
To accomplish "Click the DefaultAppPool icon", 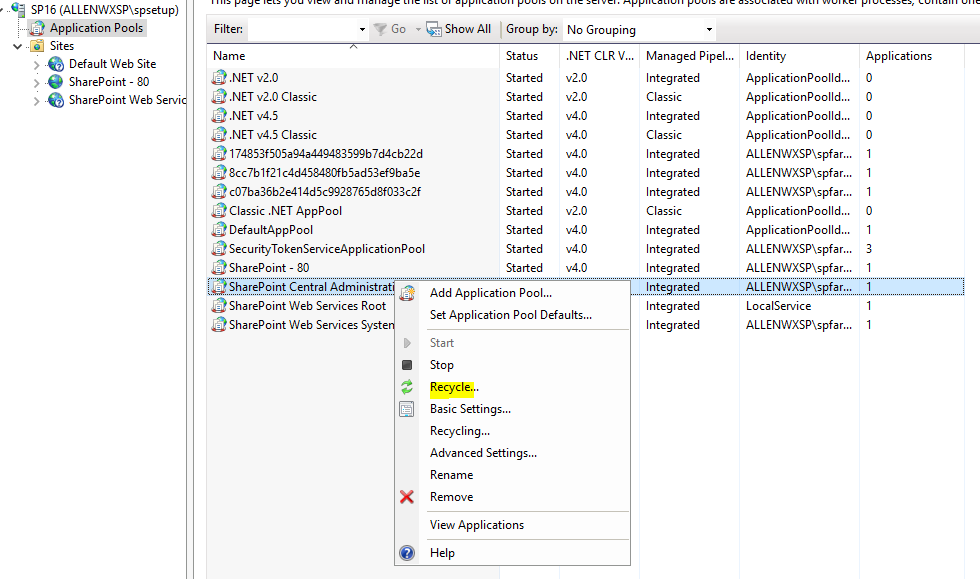I will pyautogui.click(x=219, y=229).
